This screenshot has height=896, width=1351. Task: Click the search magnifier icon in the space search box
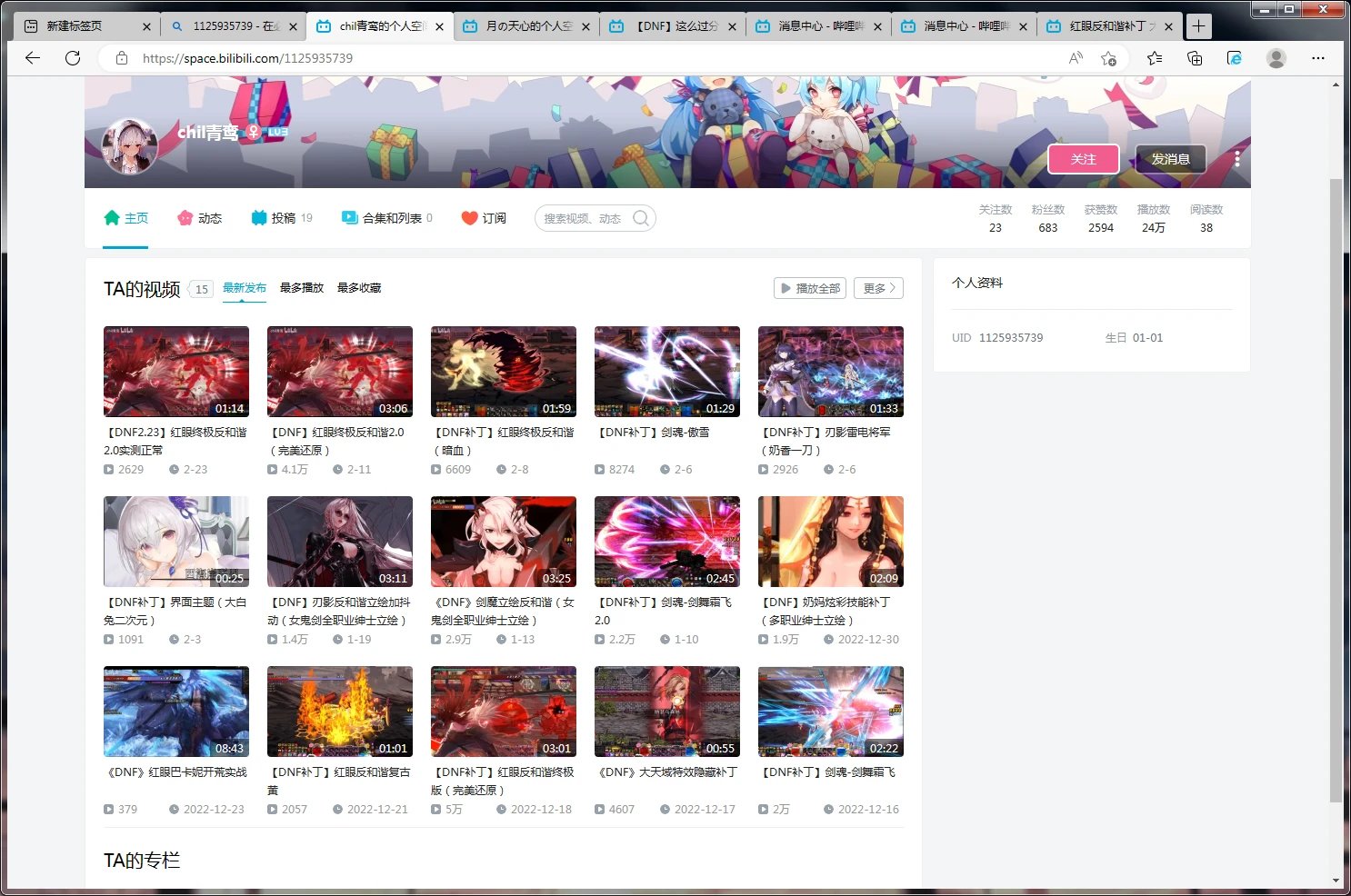coord(641,218)
